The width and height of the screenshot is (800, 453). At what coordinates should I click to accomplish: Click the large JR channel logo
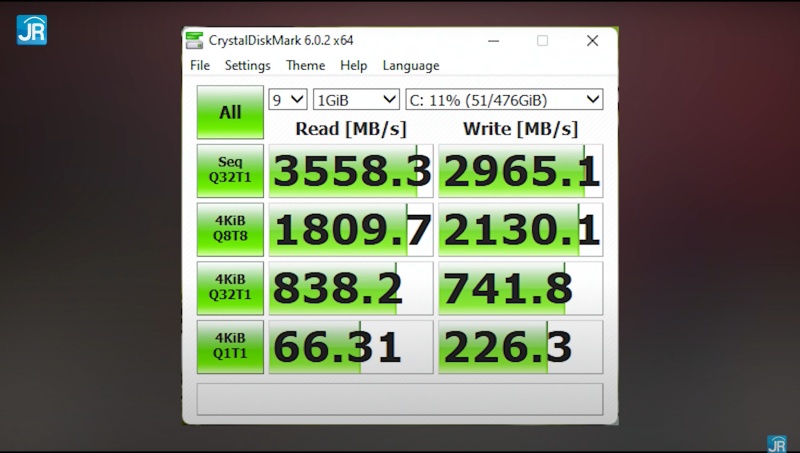pyautogui.click(x=31, y=29)
